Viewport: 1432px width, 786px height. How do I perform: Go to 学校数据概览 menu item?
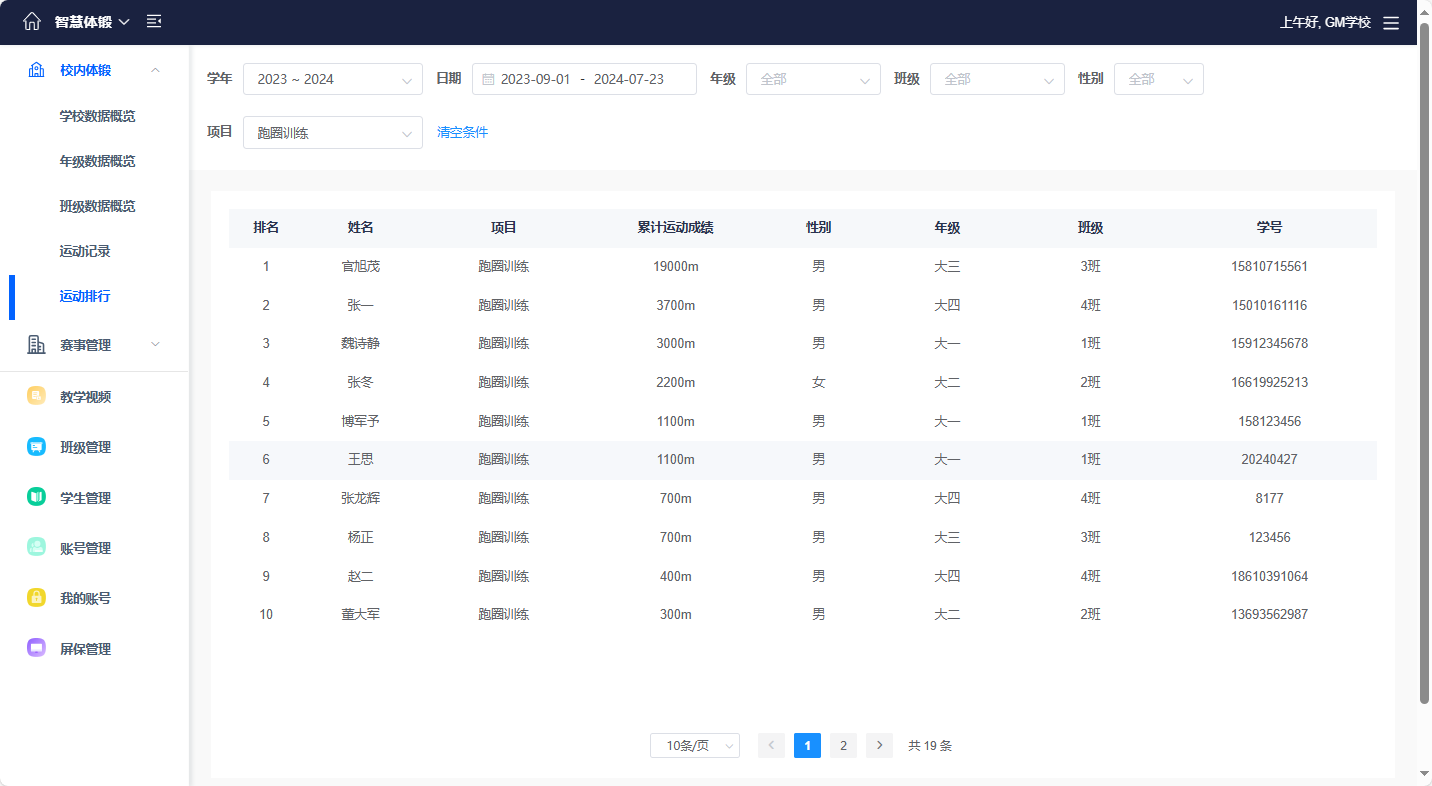click(97, 116)
